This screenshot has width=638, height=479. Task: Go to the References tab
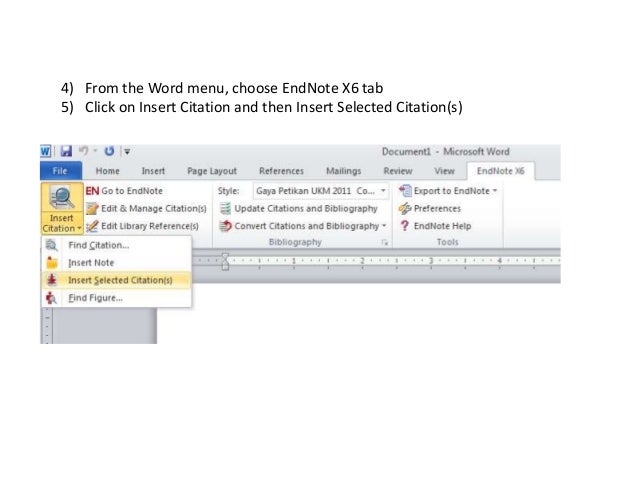282,171
